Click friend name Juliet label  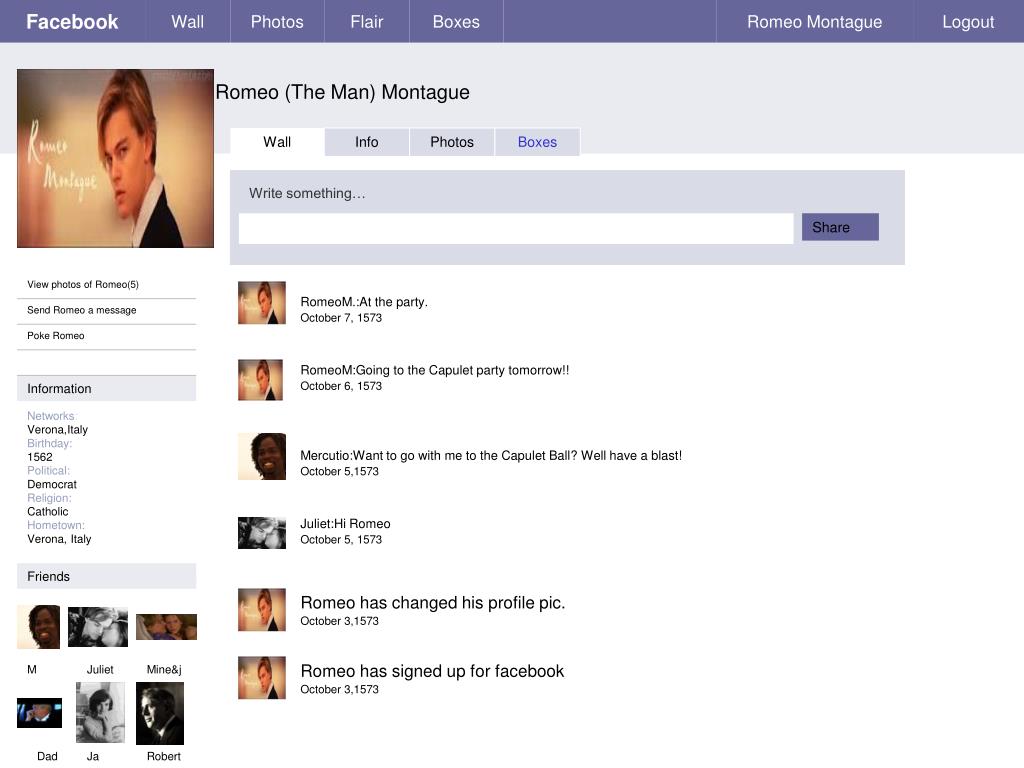pos(100,669)
